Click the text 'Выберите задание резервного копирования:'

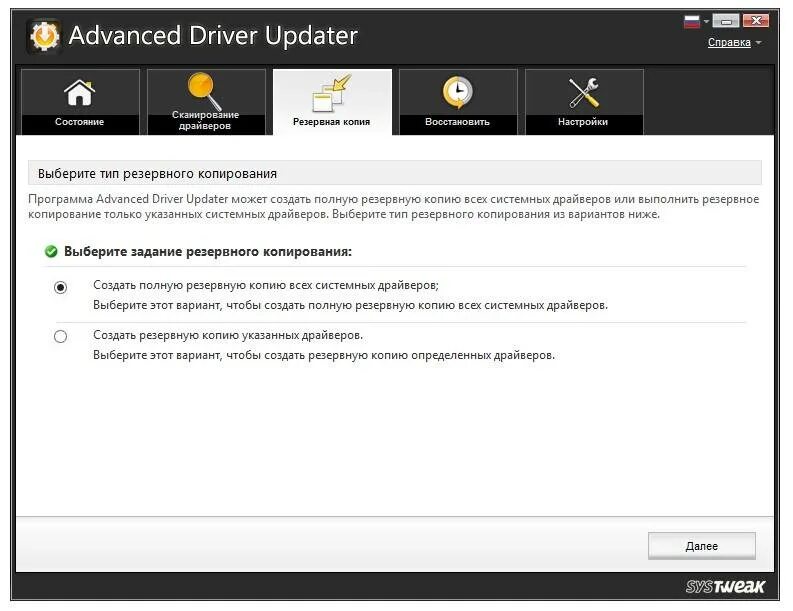[207, 251]
